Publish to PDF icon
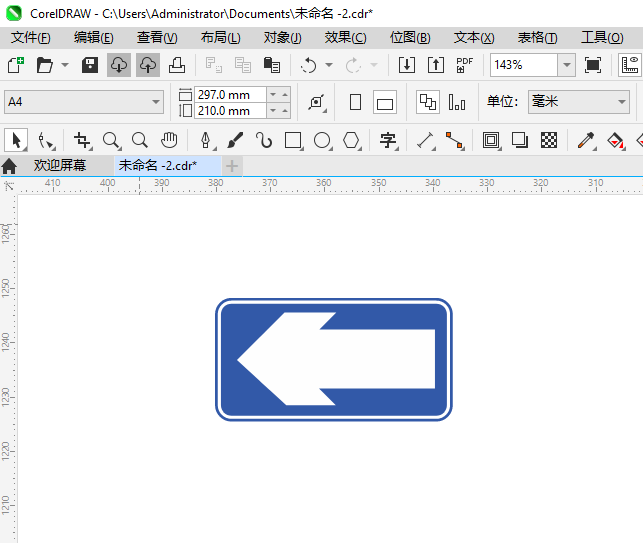The height and width of the screenshot is (543, 643). click(464, 65)
